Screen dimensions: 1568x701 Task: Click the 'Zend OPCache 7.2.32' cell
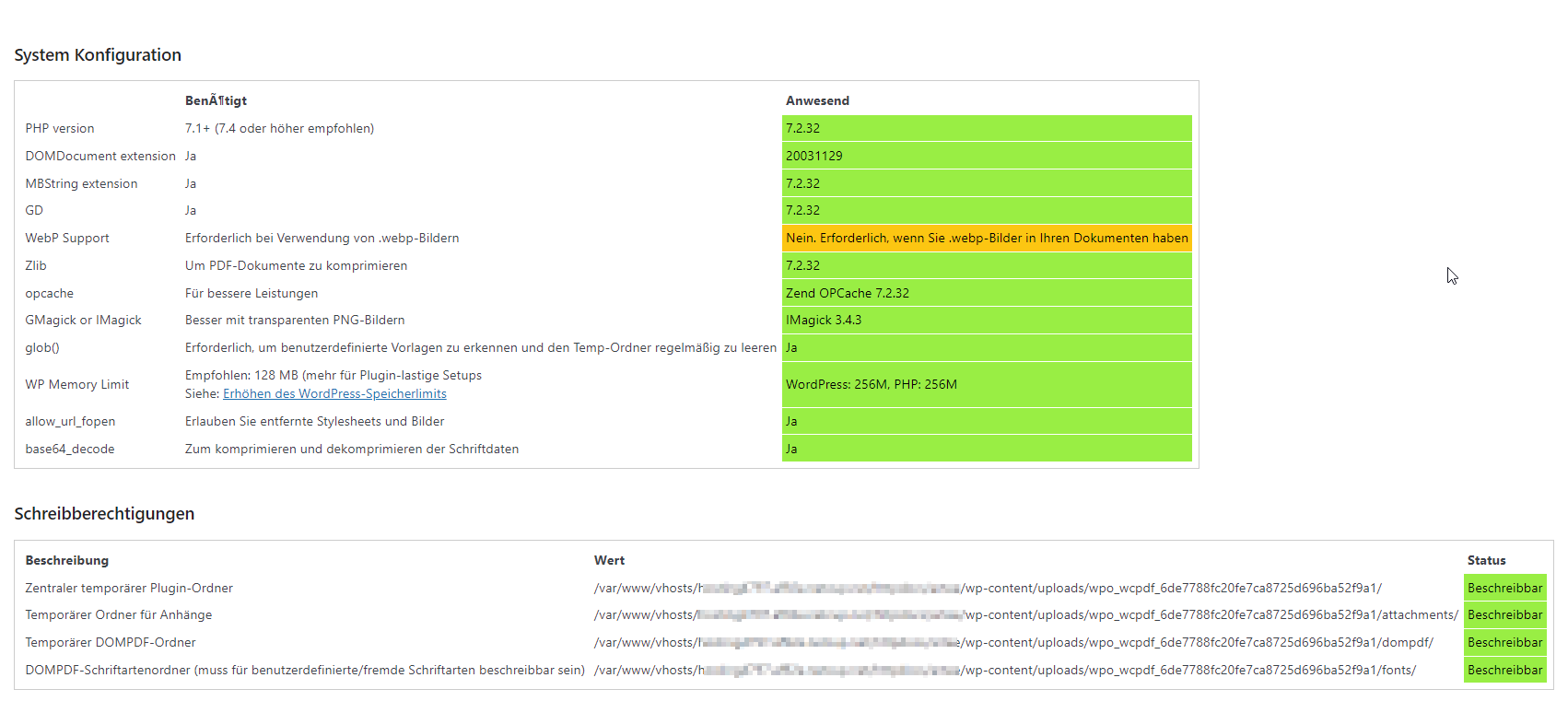pos(987,293)
